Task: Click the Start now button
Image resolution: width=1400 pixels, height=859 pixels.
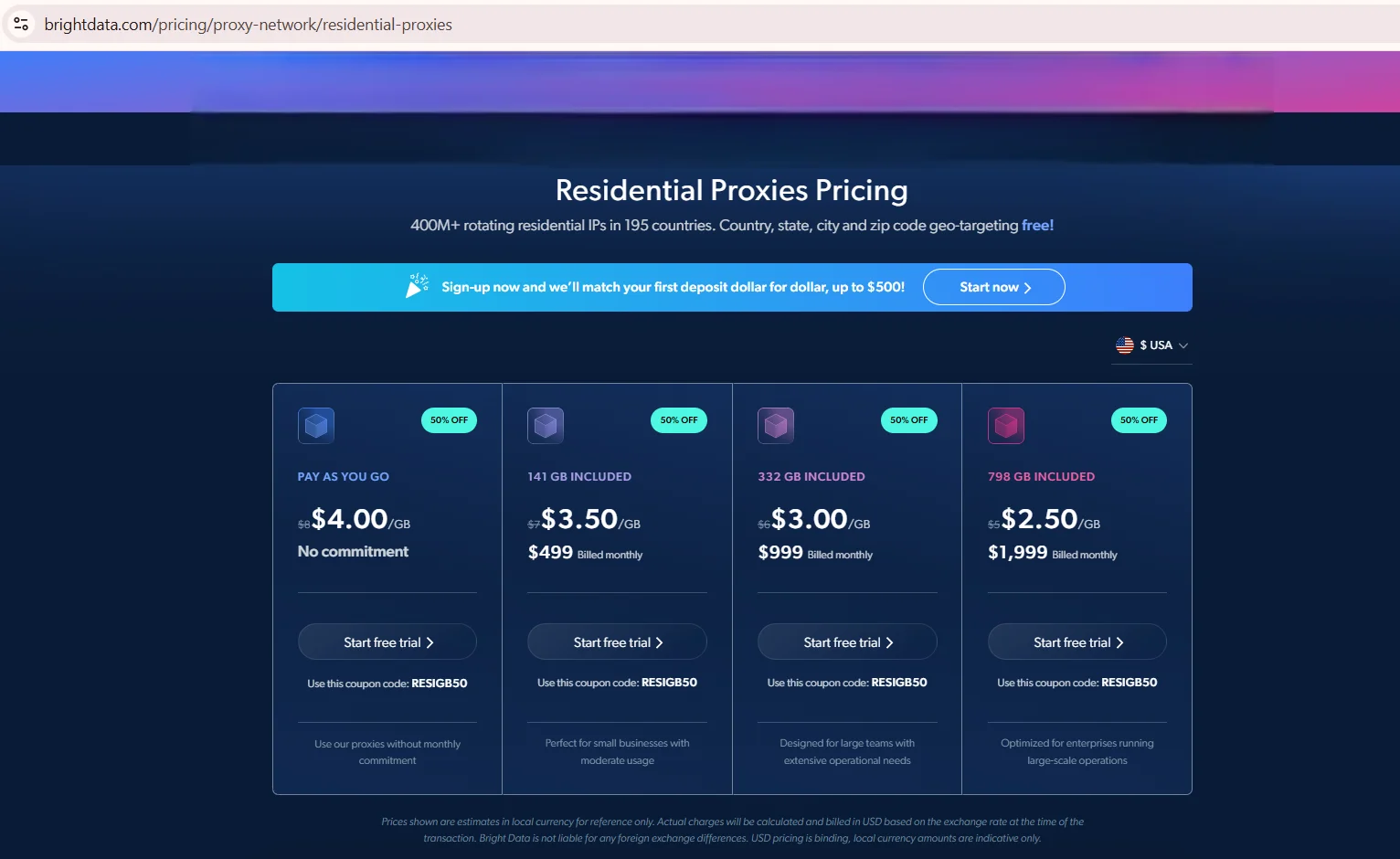Action: point(993,287)
